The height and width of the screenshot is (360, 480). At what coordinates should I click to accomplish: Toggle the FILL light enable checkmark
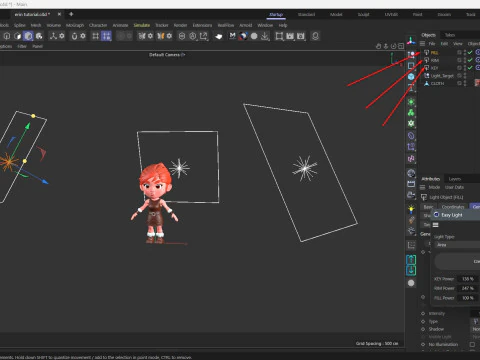470,53
